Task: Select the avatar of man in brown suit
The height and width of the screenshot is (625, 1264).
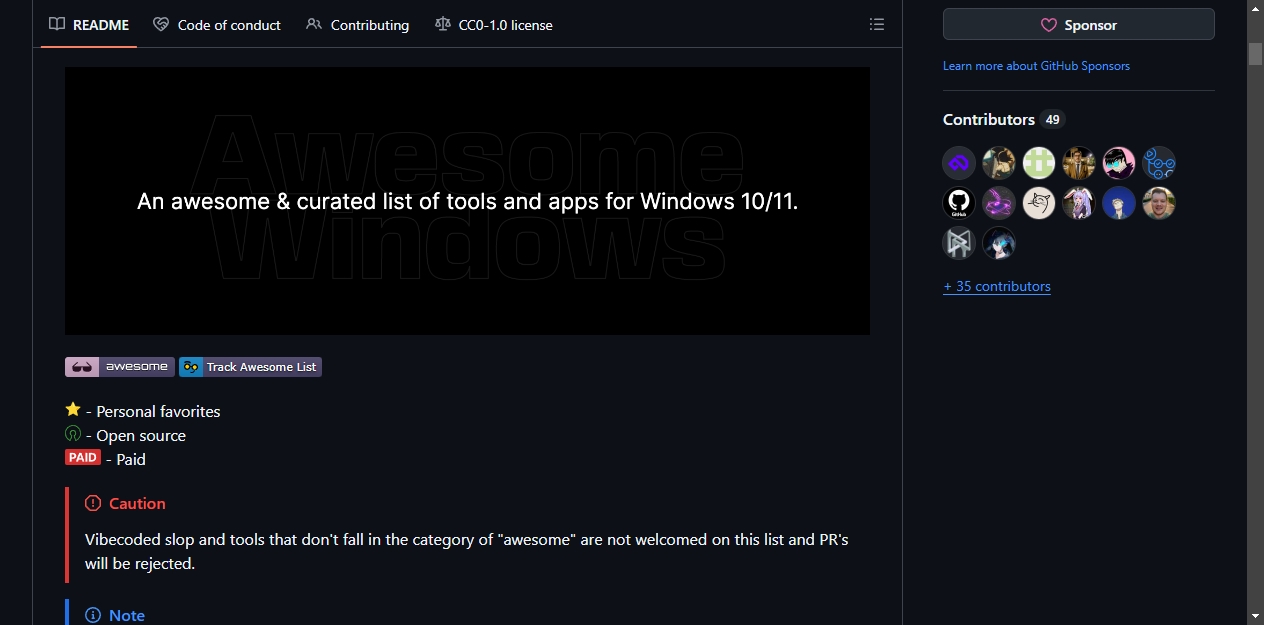Action: pos(1079,163)
